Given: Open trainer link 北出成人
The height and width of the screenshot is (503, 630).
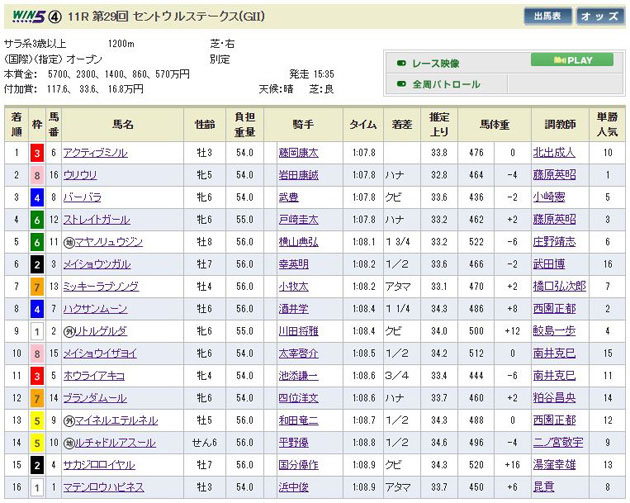Looking at the screenshot, I should pyautogui.click(x=554, y=153).
